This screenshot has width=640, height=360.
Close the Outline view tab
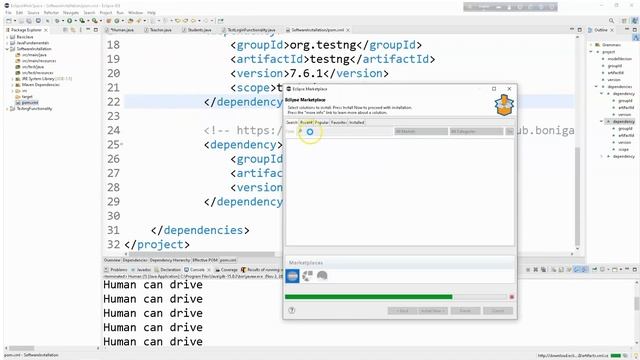pos(612,30)
